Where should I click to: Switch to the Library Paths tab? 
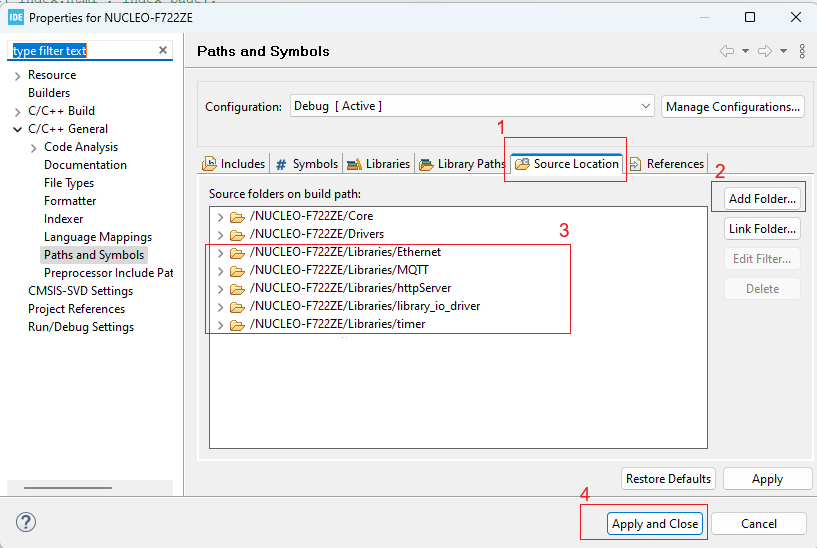463,164
